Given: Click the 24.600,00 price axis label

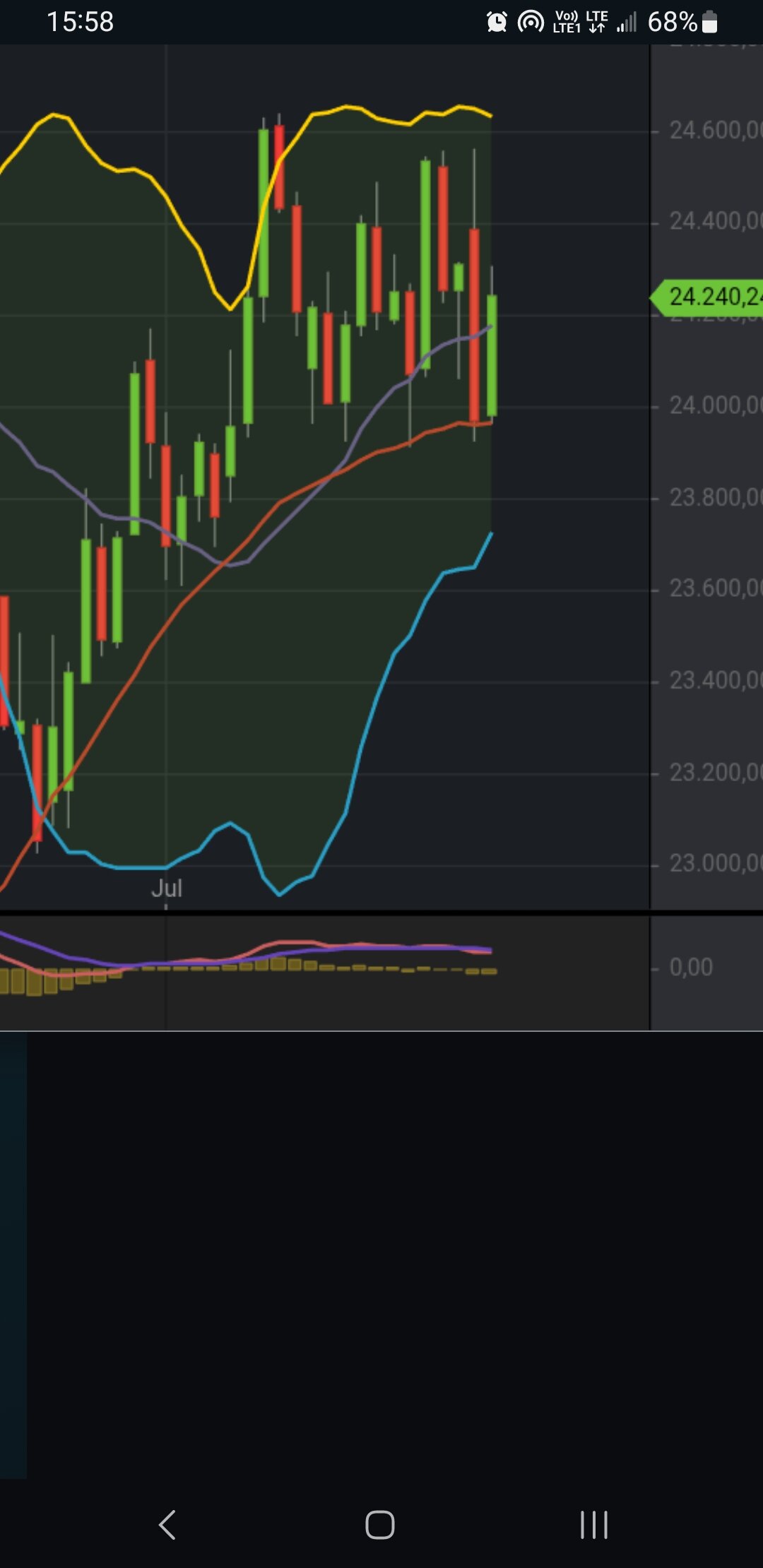Looking at the screenshot, I should 714,130.
